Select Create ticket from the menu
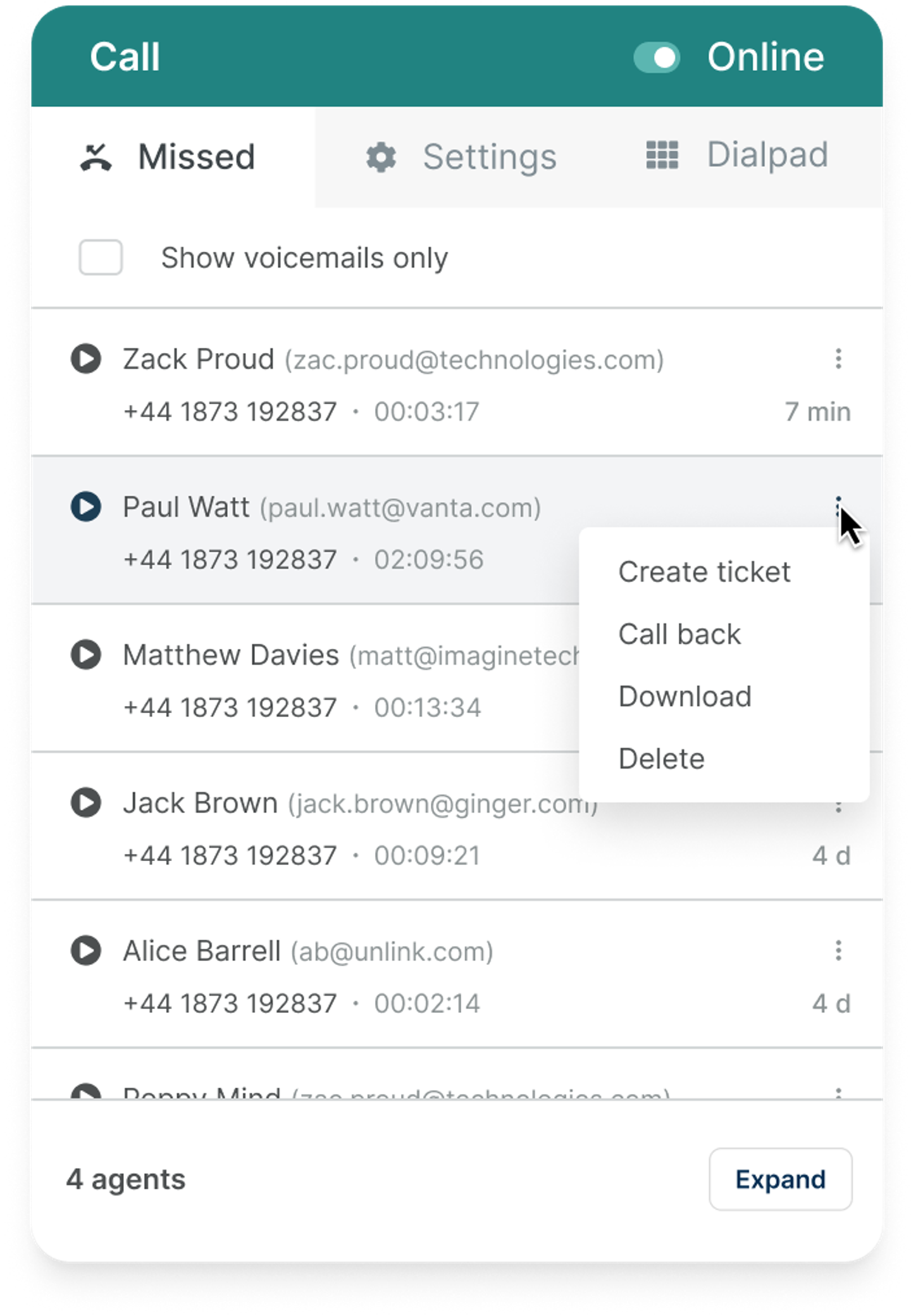911x1316 pixels. [704, 572]
